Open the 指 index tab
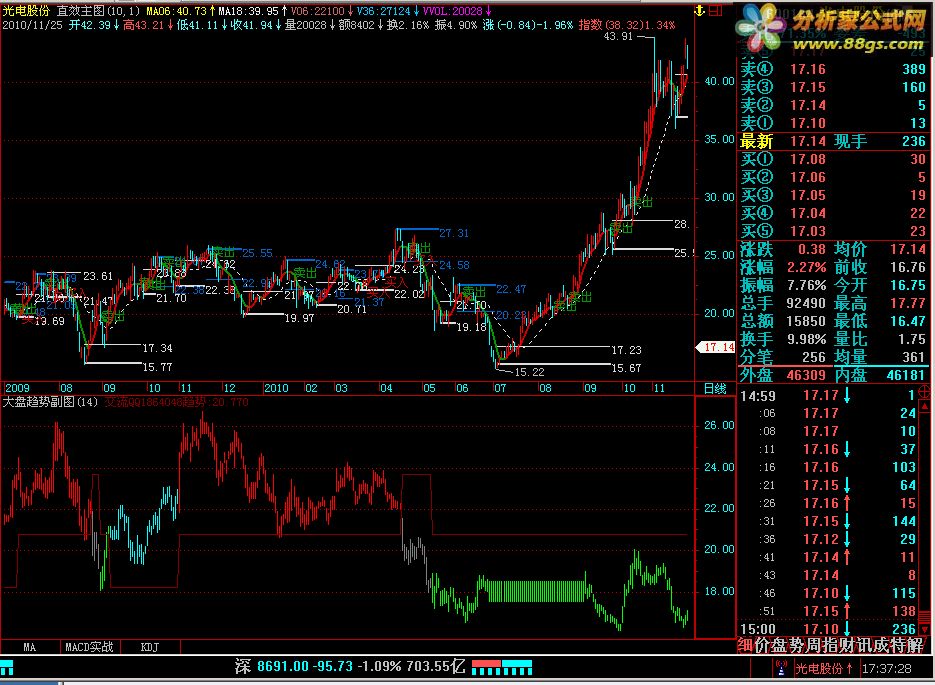Viewport: 935px width, 685px height. point(831,645)
